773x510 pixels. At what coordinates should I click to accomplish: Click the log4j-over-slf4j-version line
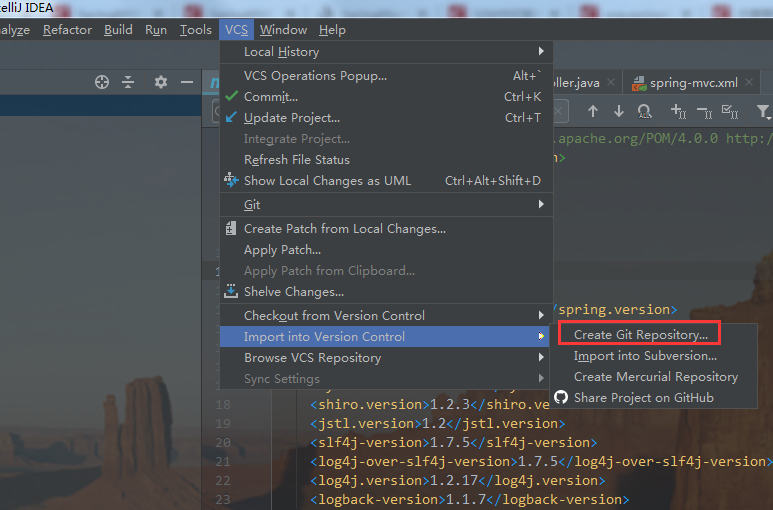click(x=541, y=461)
